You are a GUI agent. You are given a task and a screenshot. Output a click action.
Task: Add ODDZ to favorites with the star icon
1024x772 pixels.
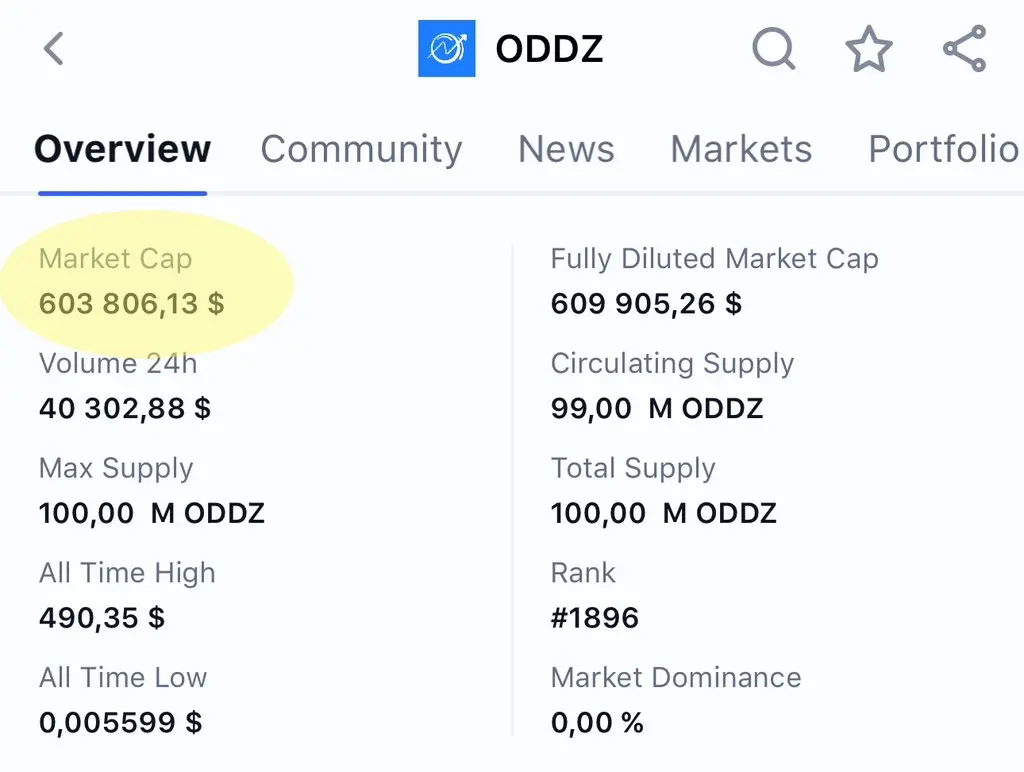coord(869,48)
